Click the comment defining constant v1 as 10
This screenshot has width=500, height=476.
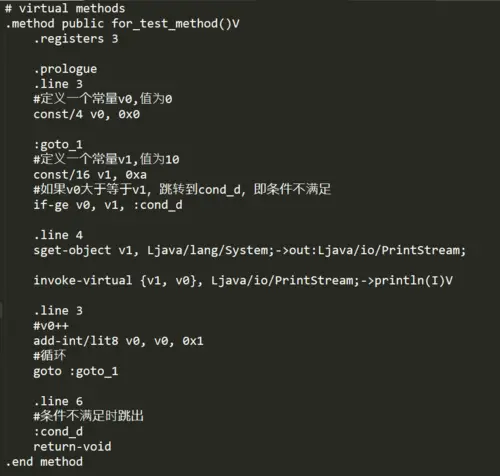(106, 159)
